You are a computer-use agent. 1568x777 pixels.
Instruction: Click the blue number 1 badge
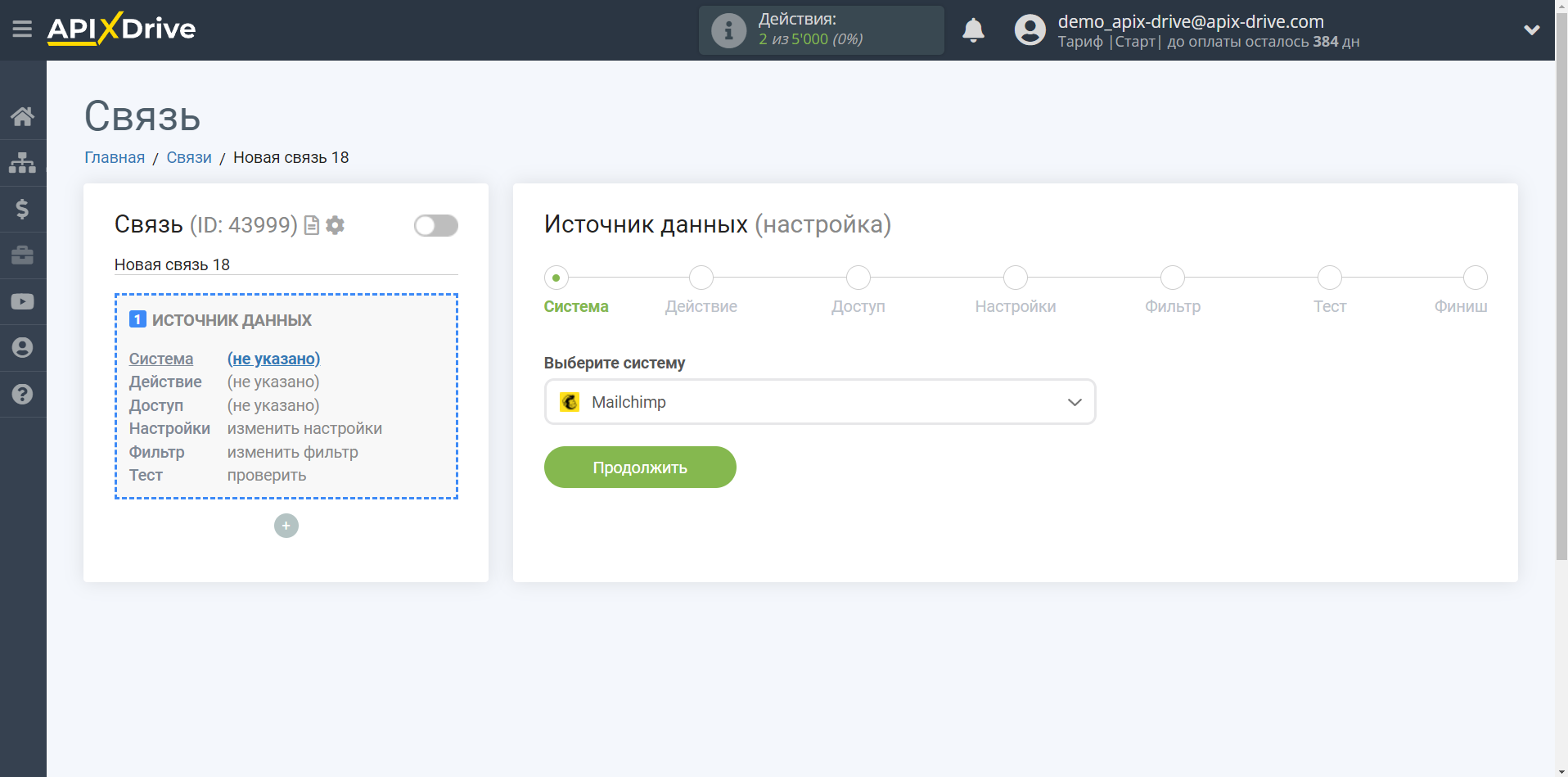pyautogui.click(x=137, y=319)
